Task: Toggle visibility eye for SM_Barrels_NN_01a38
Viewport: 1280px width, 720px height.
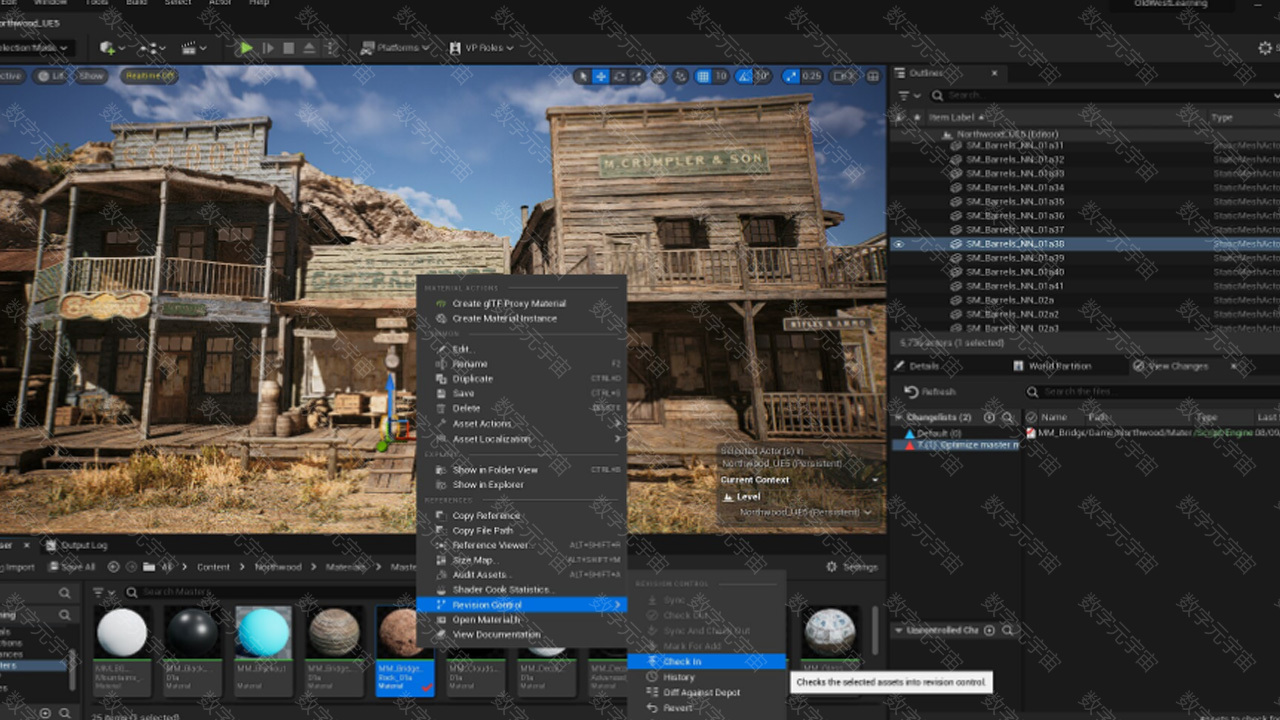Action: [x=898, y=244]
